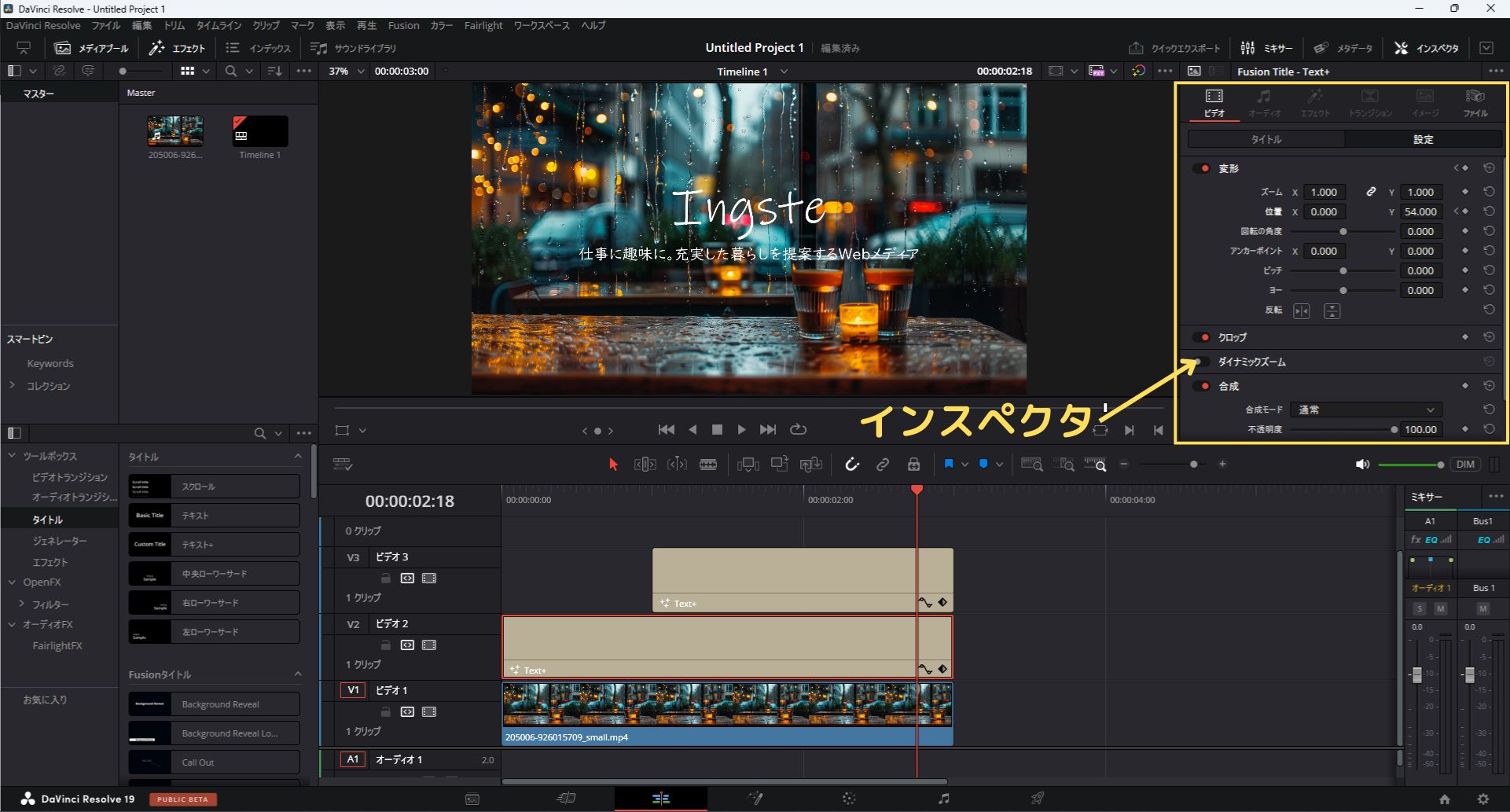Open the 合成モード dropdown showing 通常
The image size is (1510, 812).
(x=1365, y=409)
